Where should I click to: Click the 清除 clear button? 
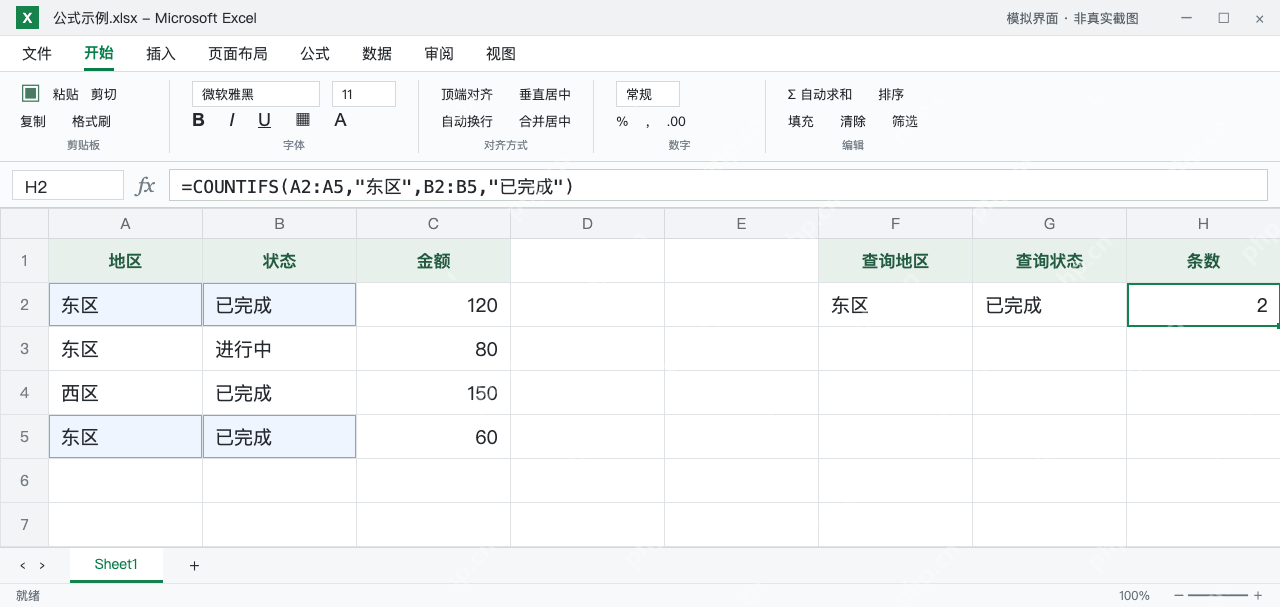[853, 121]
